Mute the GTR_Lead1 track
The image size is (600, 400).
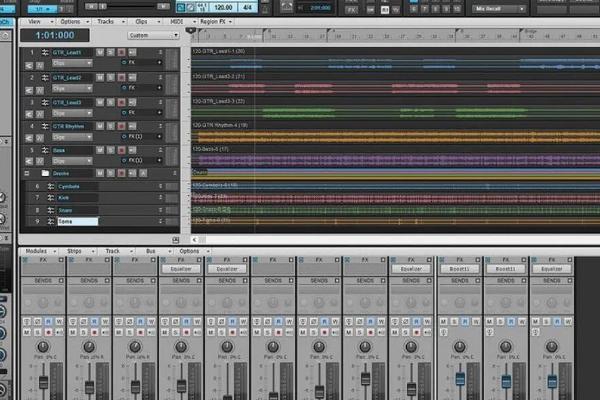(100, 52)
